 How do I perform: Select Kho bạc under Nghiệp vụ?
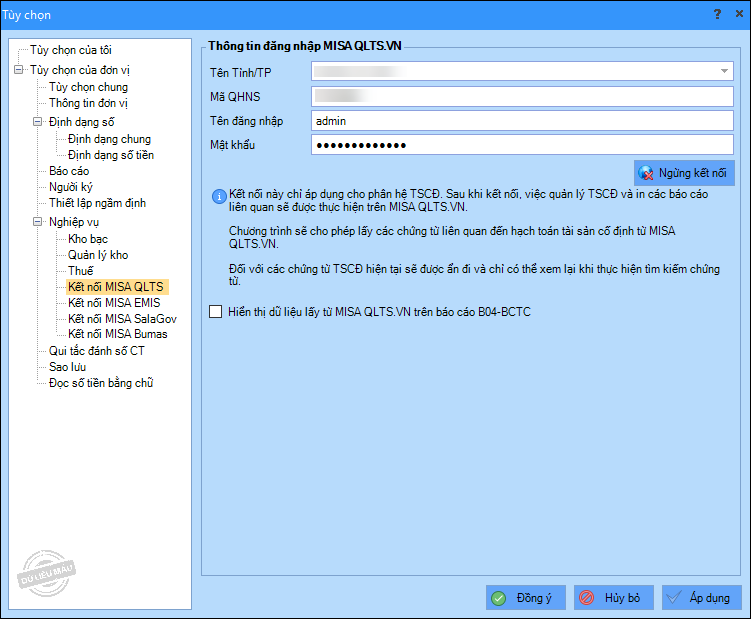click(88, 239)
